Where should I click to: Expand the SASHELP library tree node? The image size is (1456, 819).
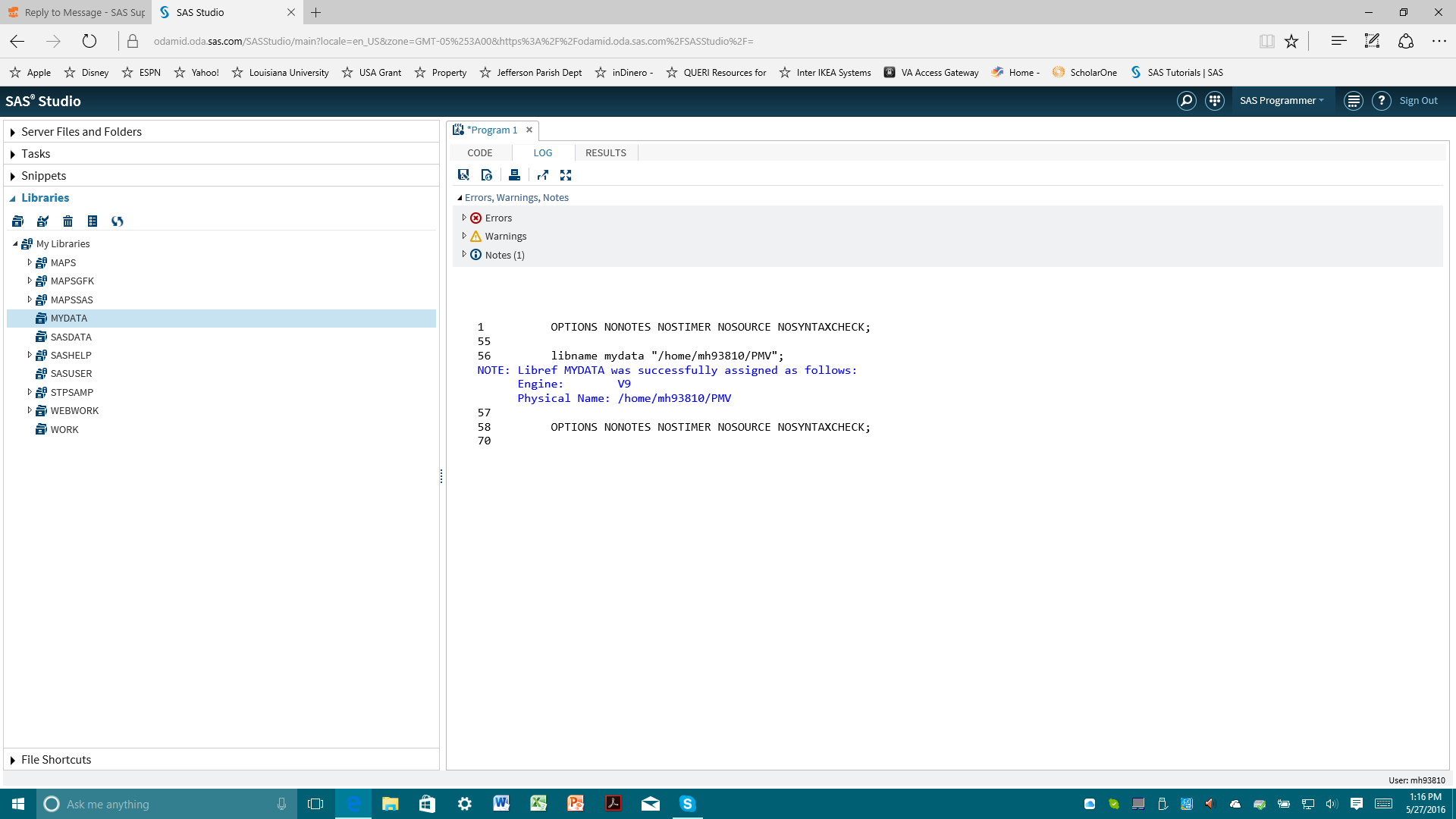(30, 355)
